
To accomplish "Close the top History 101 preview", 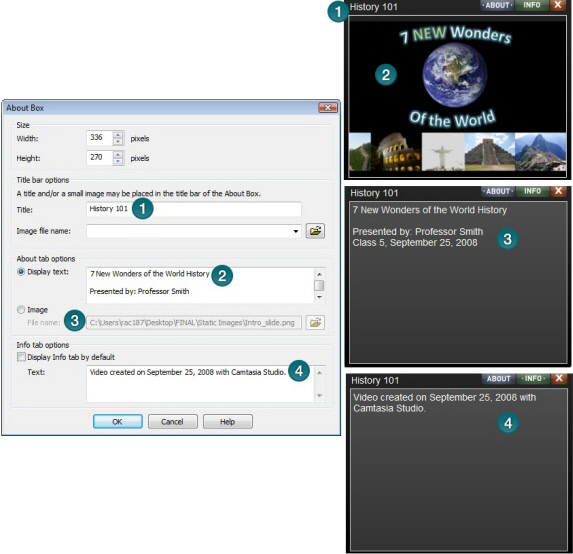I will pos(558,5).
